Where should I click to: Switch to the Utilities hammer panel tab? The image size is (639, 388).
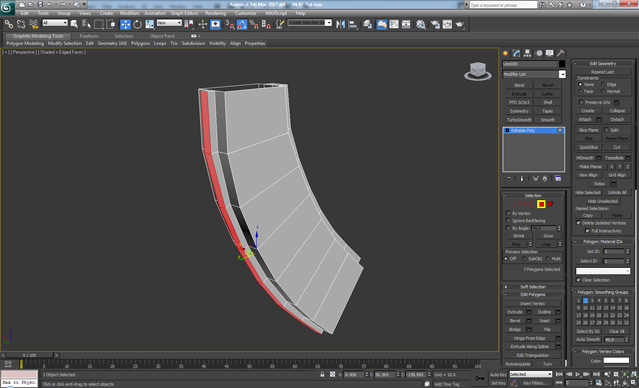point(561,53)
